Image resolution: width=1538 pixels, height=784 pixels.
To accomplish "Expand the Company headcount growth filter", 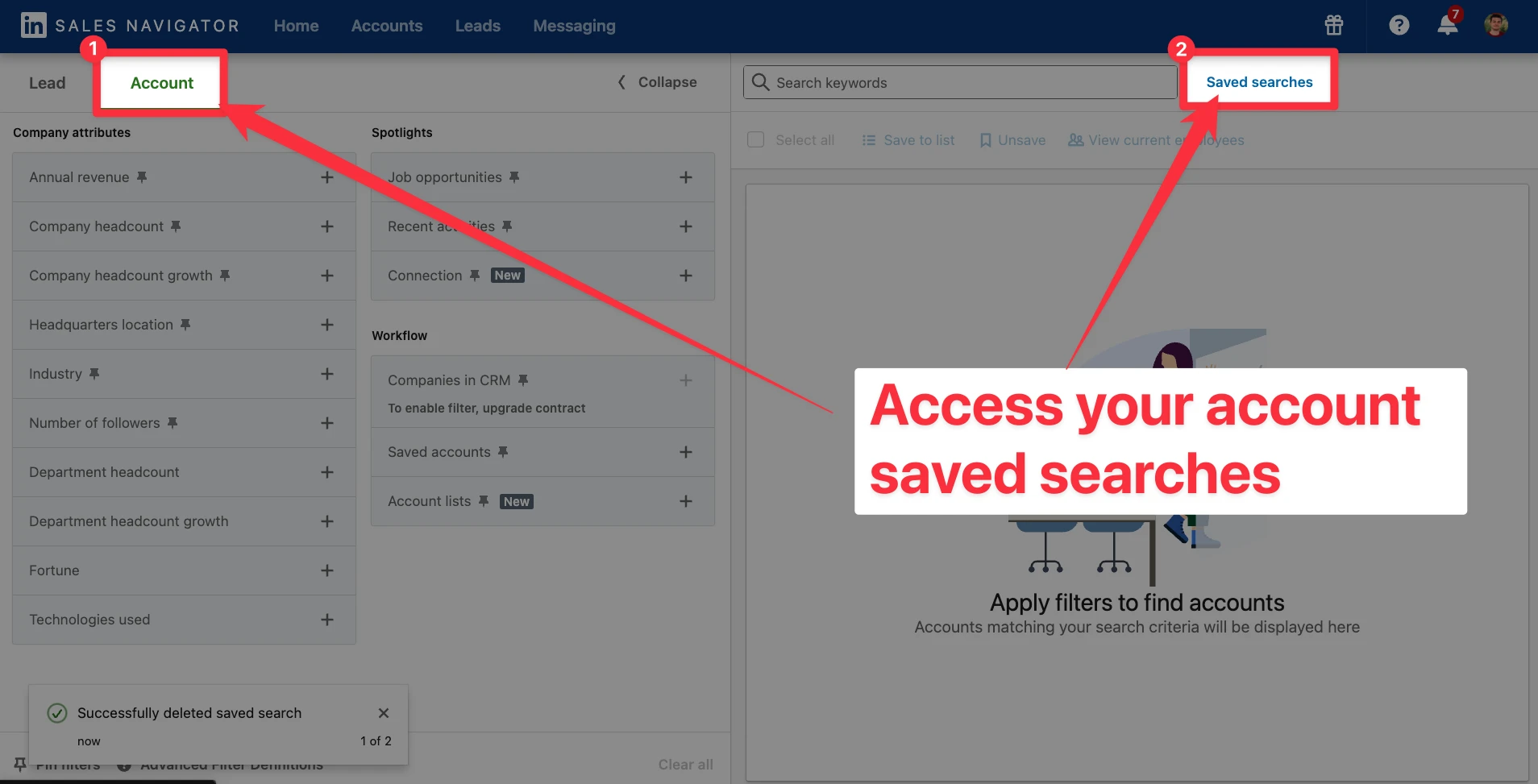I will (x=326, y=276).
